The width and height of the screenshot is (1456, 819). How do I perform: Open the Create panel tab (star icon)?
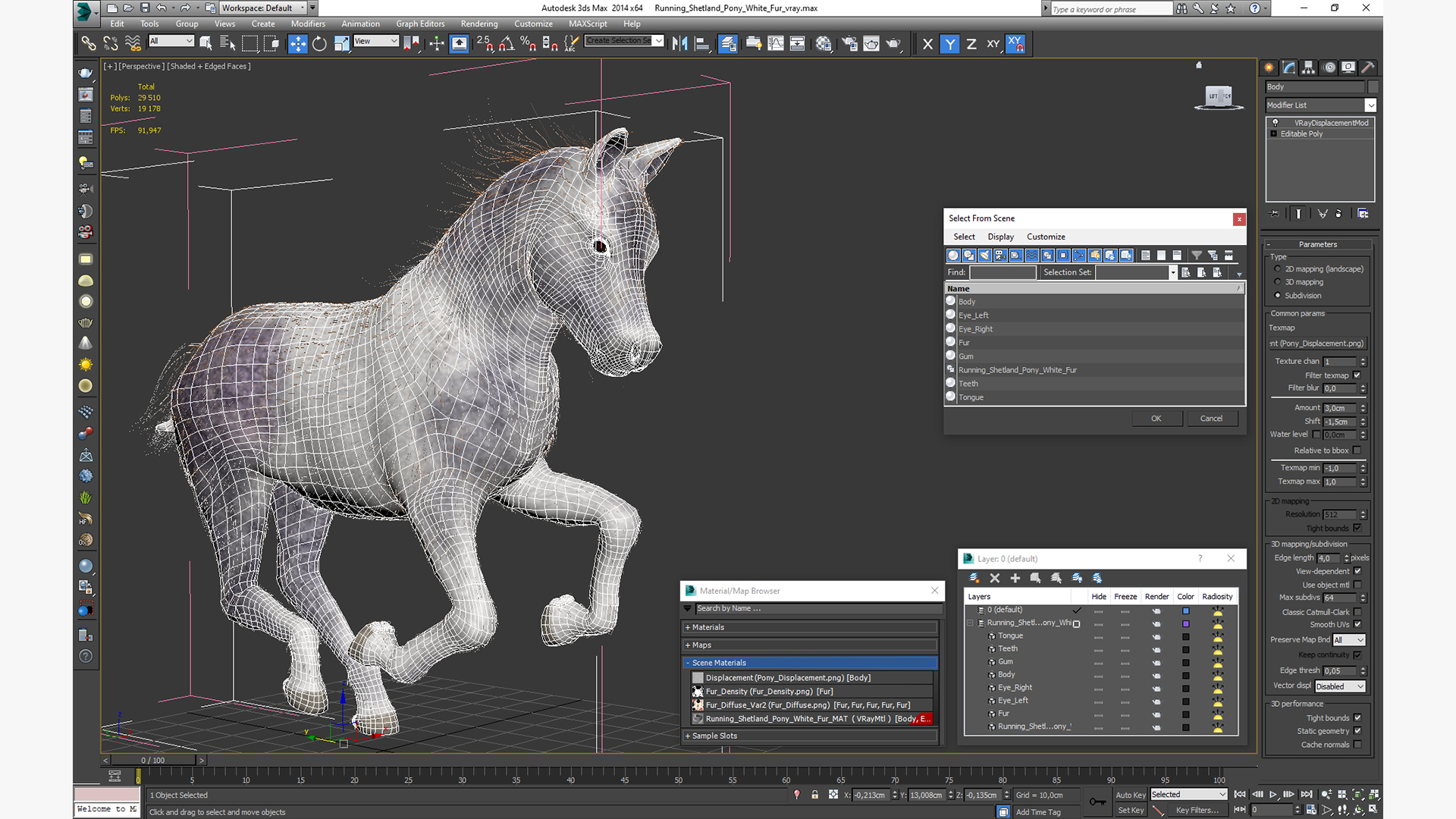pyautogui.click(x=1269, y=67)
